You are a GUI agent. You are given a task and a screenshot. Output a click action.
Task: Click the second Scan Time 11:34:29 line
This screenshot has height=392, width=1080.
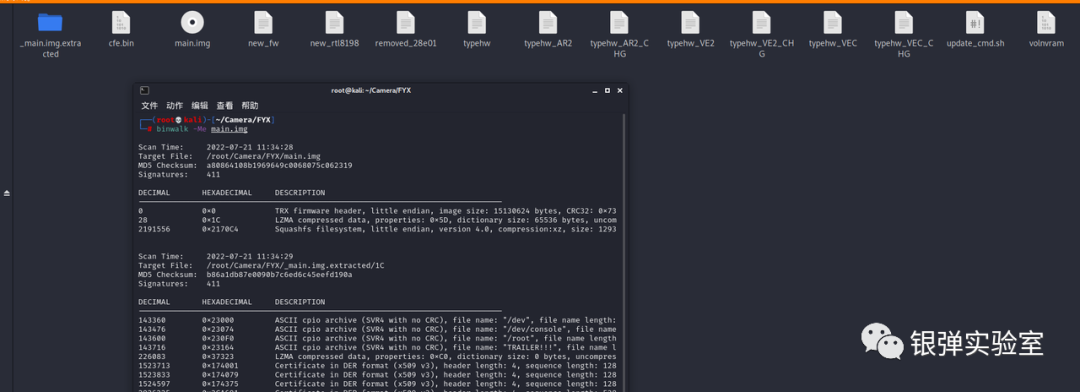(216, 256)
